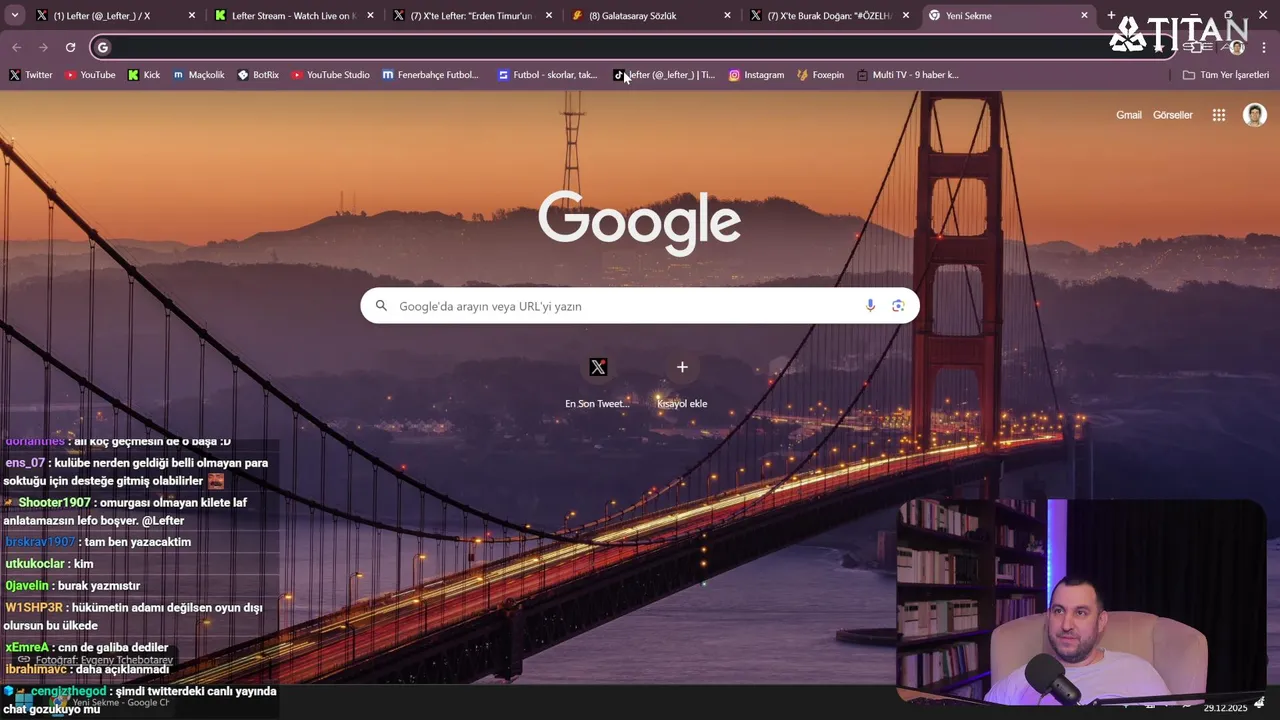The width and height of the screenshot is (1280, 720).
Task: Go forward with the browser forward arrow
Action: (43, 47)
